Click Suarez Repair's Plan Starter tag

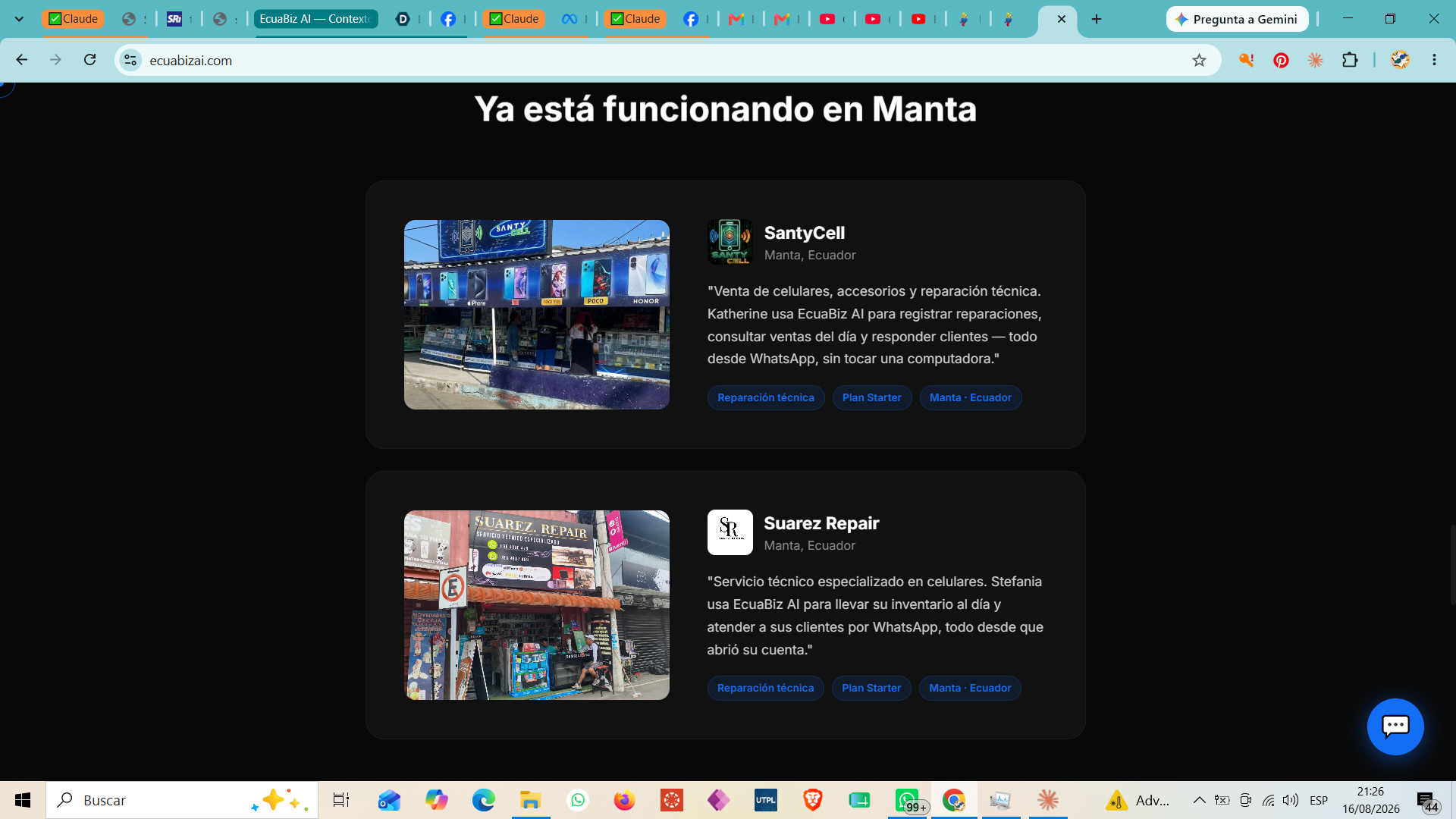pos(871,688)
